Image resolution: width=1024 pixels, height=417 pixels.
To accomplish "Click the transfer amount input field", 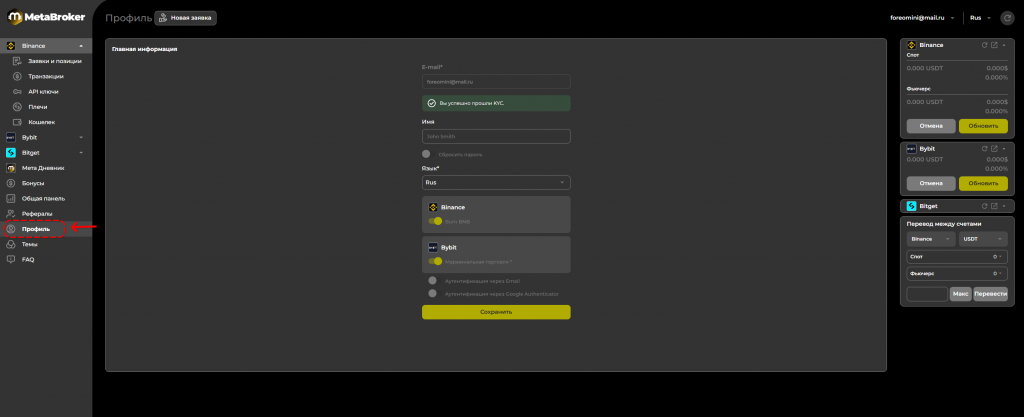I will [x=927, y=294].
